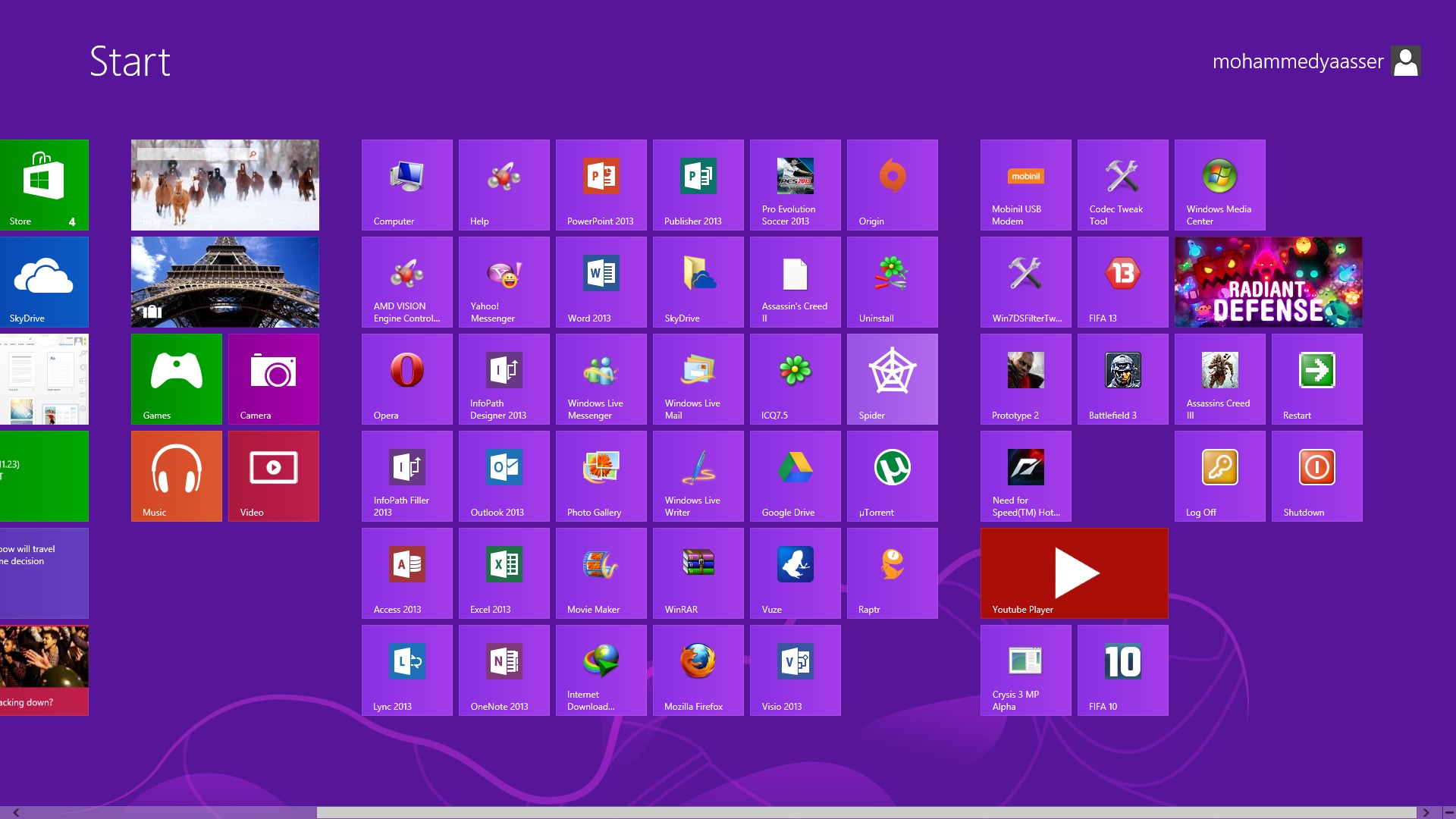Open the Video tile

click(x=274, y=476)
